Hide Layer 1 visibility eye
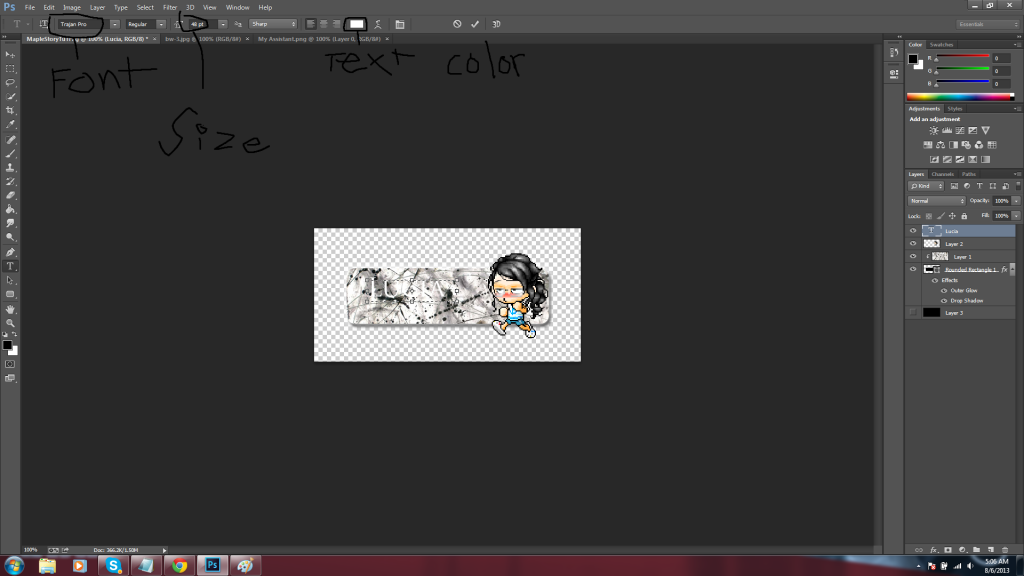The width and height of the screenshot is (1024, 576). point(913,257)
